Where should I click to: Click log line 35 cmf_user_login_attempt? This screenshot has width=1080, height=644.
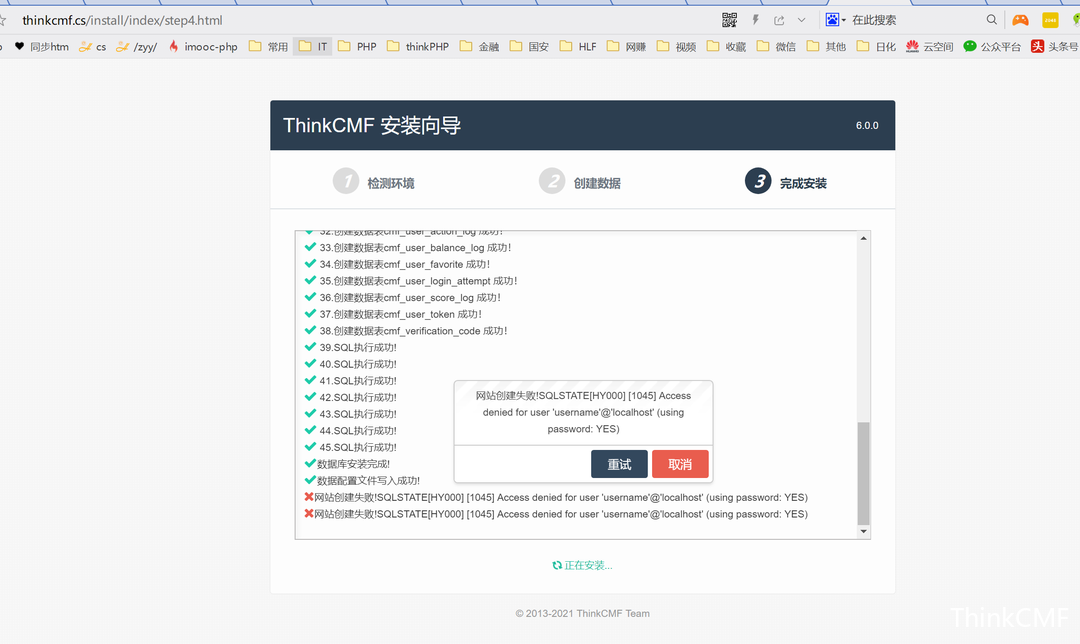pos(418,281)
